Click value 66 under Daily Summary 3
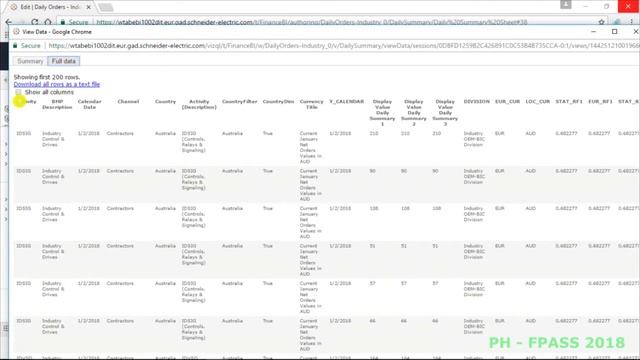Viewport: 640px width, 360px height. tap(435, 321)
